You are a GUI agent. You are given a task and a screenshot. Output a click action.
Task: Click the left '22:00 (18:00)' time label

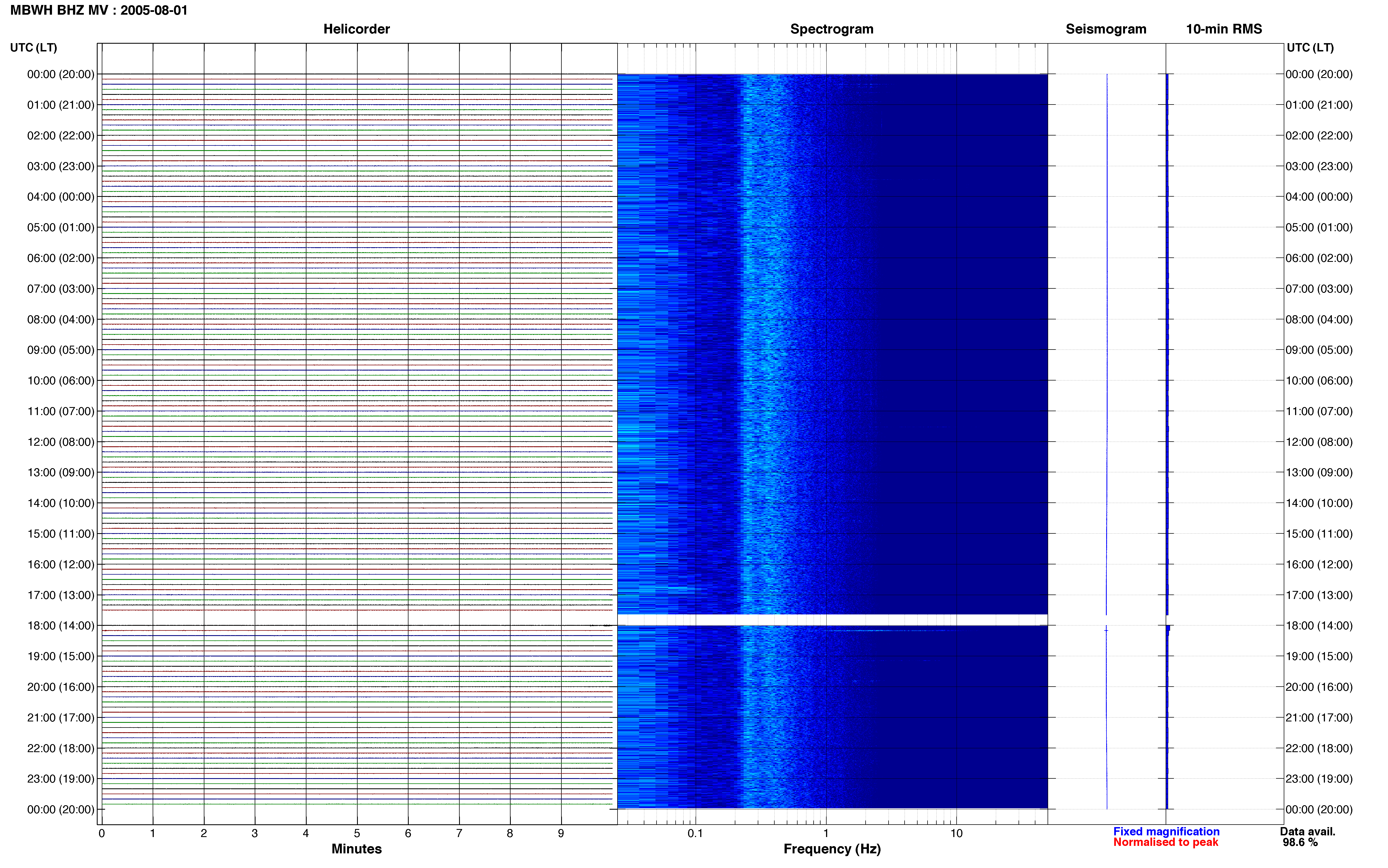pos(61,748)
